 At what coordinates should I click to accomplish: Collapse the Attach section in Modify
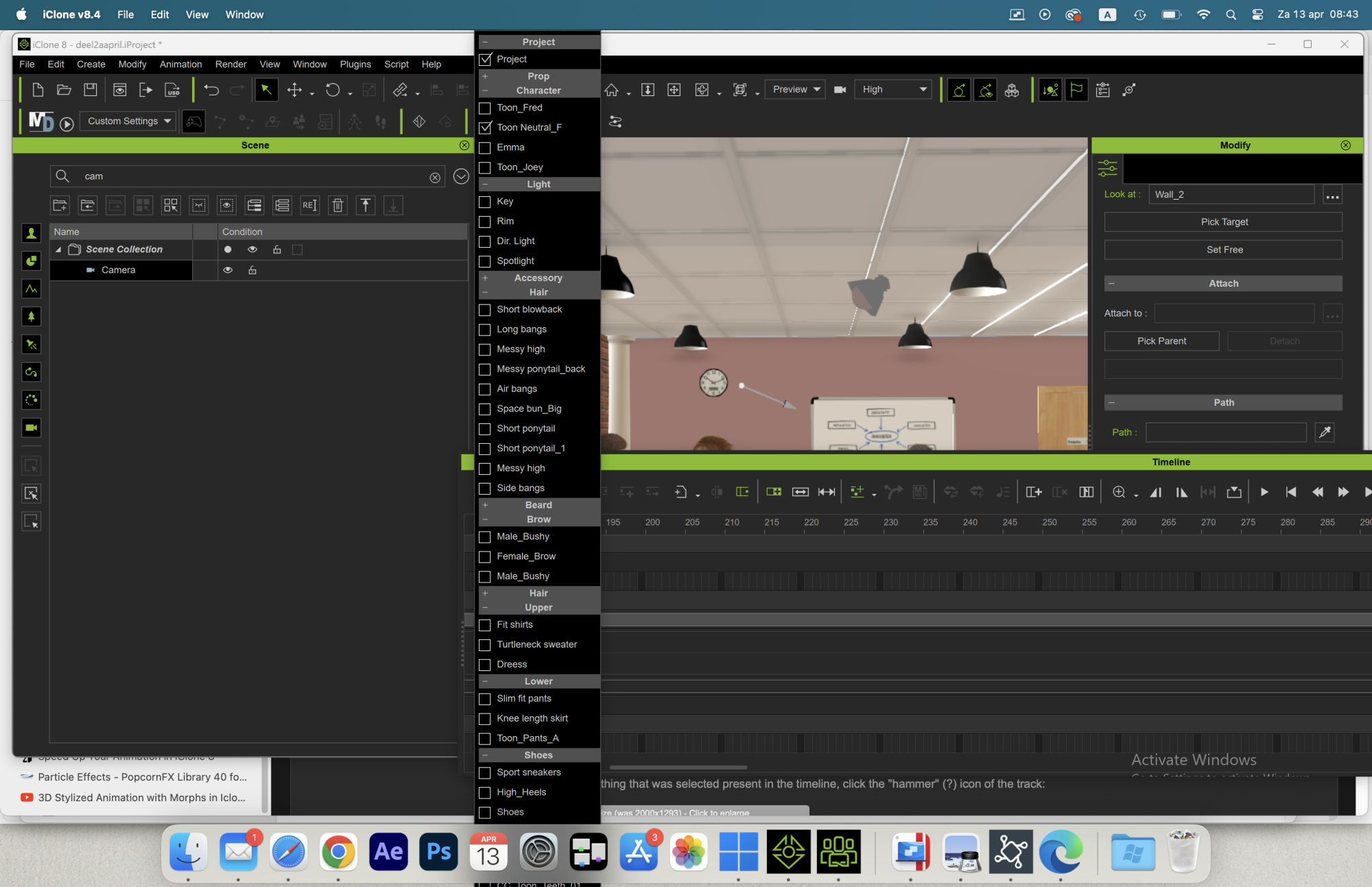(x=1111, y=283)
